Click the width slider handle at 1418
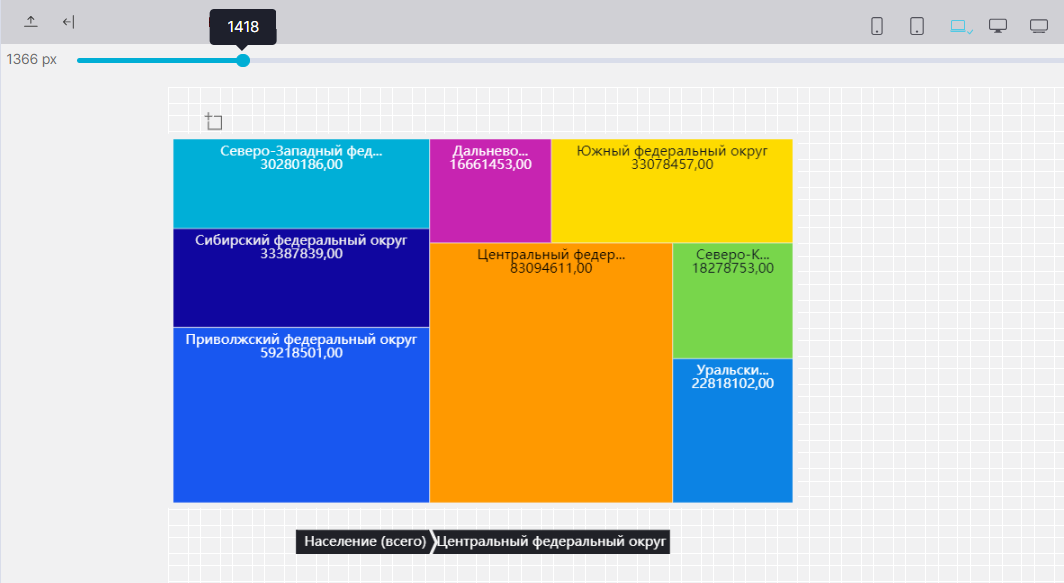Image resolution: width=1064 pixels, height=583 pixels. click(x=243, y=61)
